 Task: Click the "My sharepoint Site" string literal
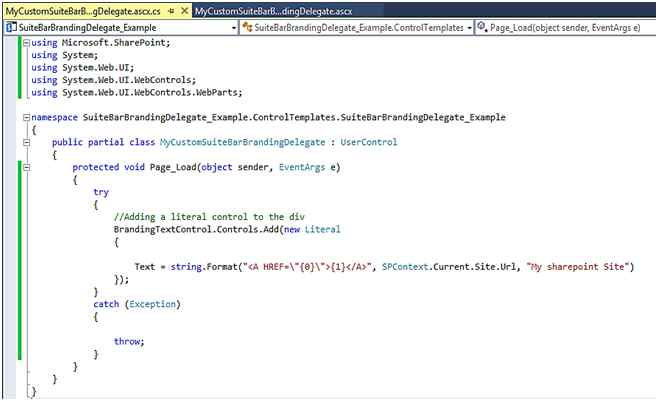(578, 267)
